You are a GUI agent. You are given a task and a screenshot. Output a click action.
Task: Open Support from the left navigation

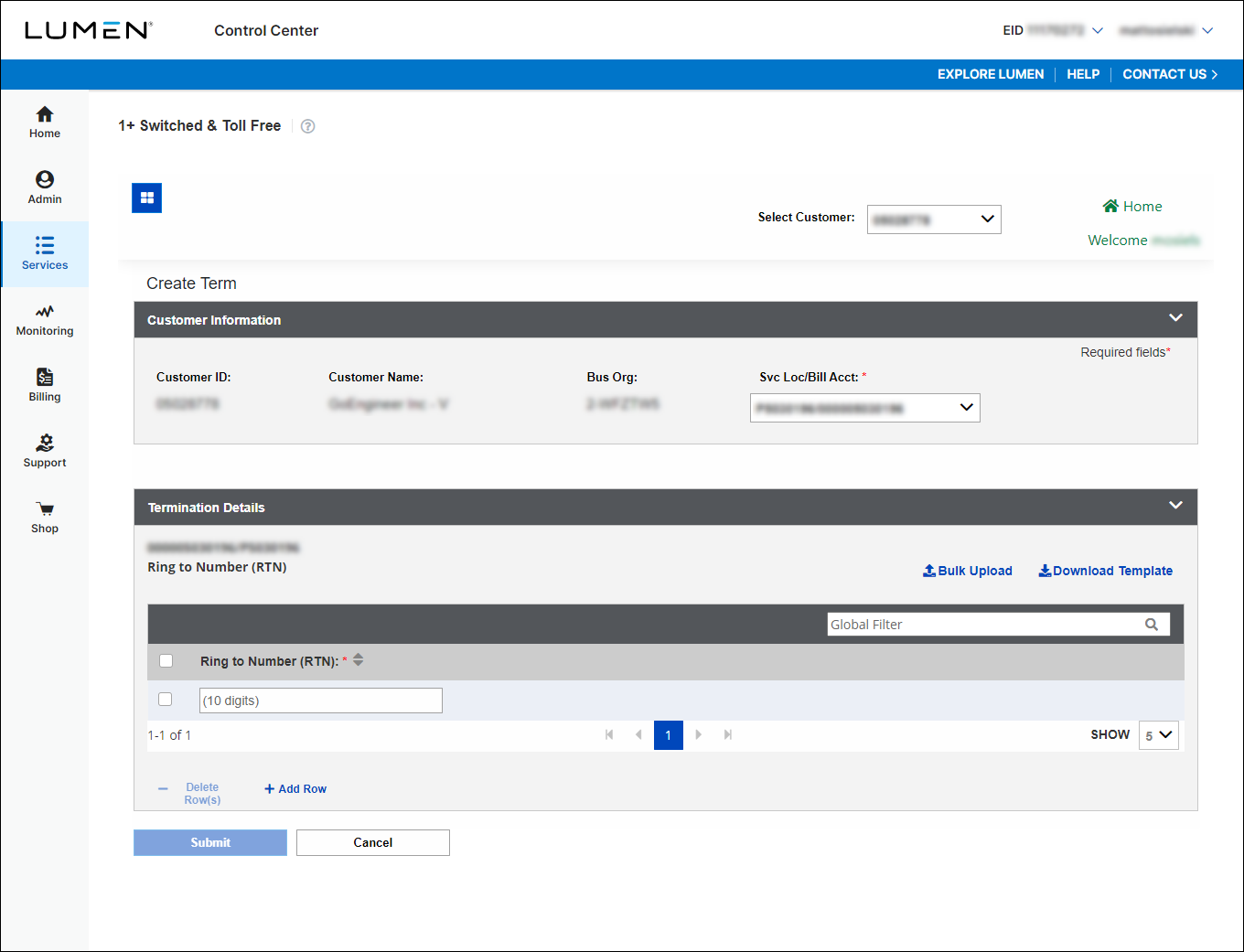click(x=44, y=450)
